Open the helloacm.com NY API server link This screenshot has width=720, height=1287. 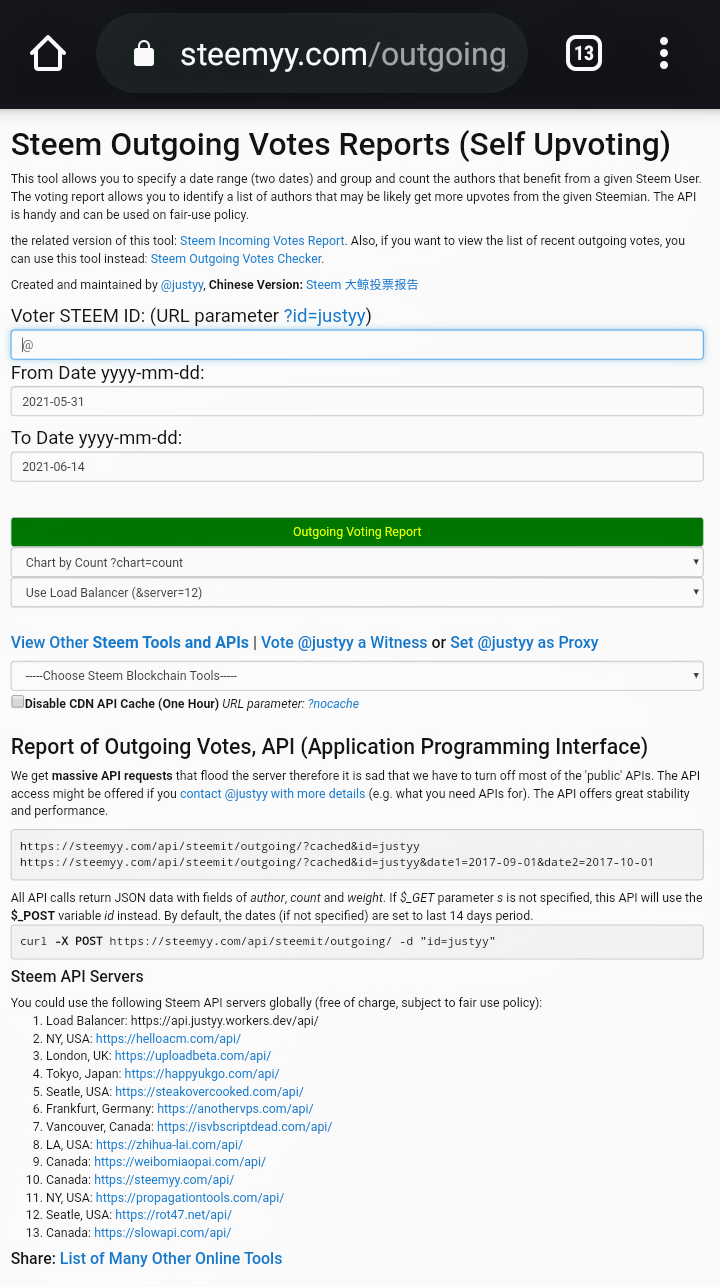168,1039
